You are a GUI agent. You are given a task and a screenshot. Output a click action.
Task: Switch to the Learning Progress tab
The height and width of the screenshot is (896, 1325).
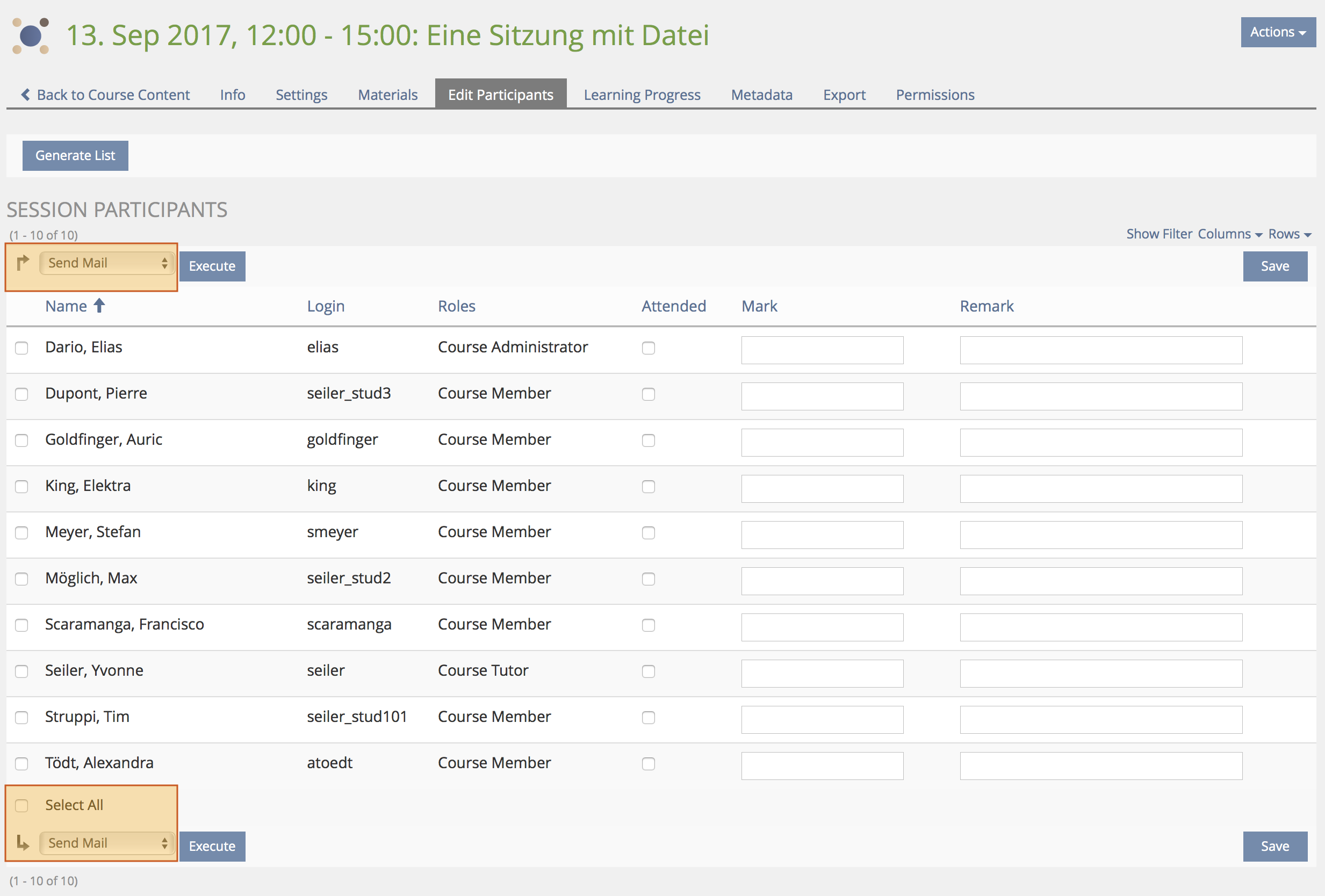tap(642, 95)
